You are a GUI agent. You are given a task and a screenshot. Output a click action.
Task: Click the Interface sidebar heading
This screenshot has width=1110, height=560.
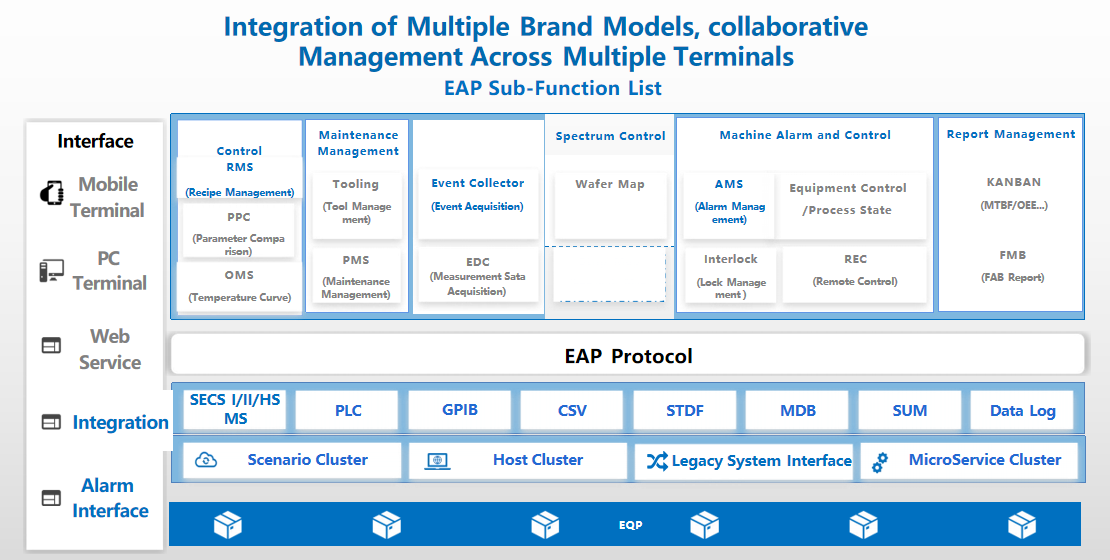[x=96, y=141]
